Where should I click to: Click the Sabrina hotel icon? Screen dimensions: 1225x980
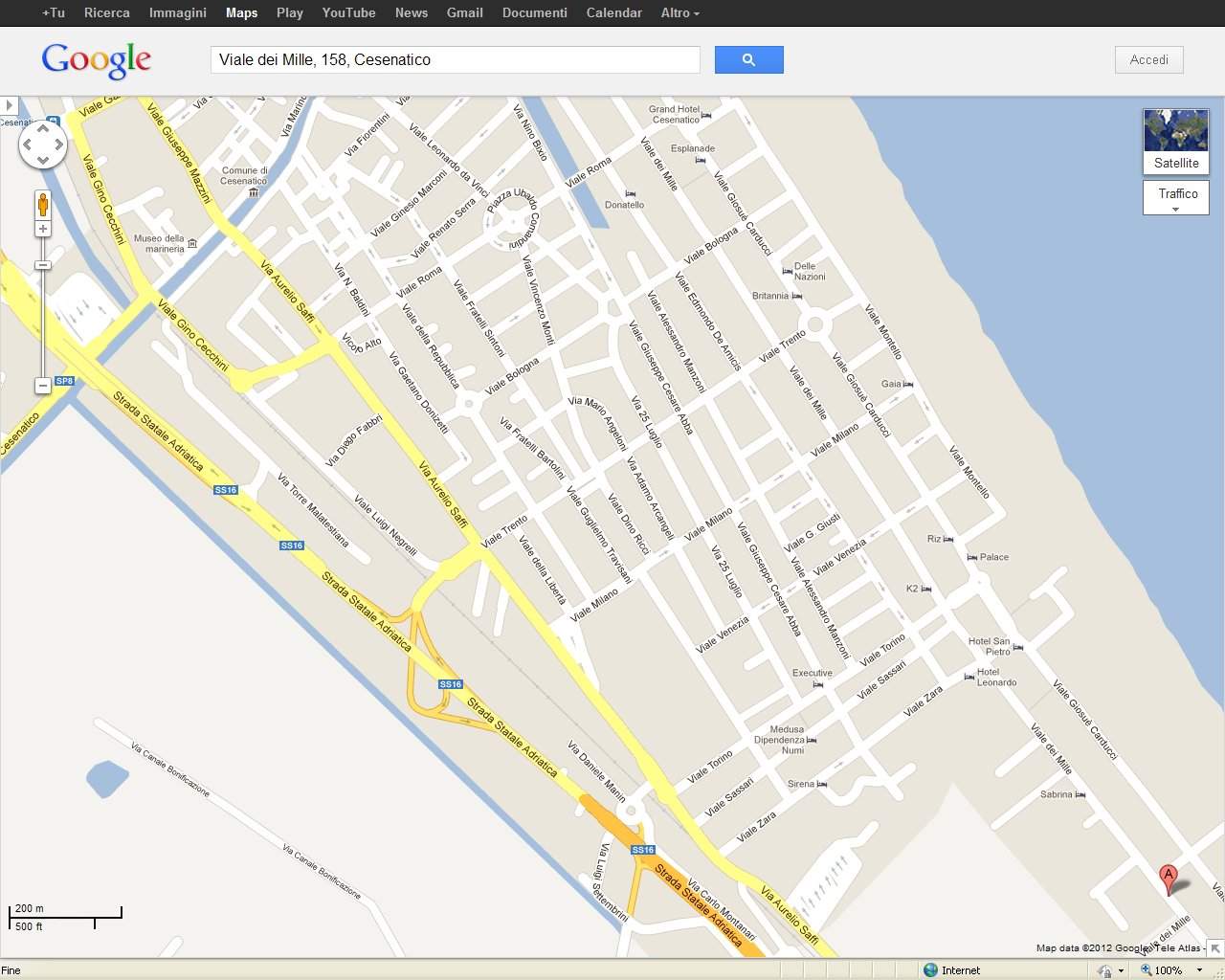(x=1080, y=795)
